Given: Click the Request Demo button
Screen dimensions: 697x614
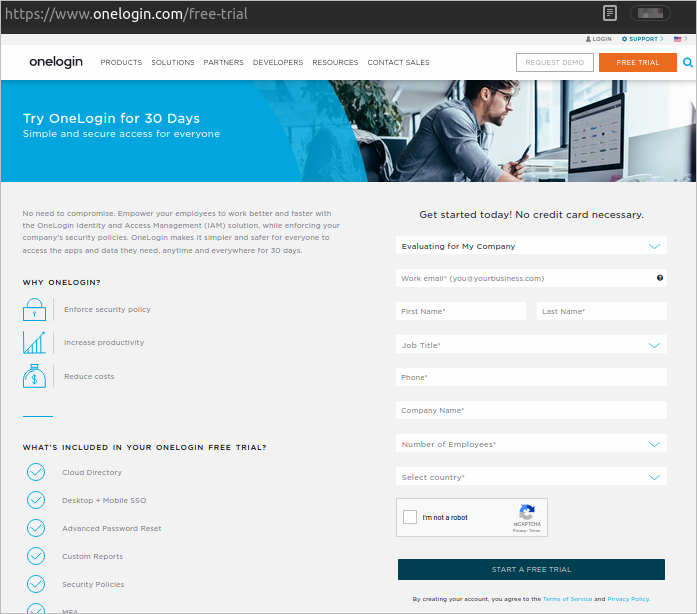Looking at the screenshot, I should click(x=555, y=62).
